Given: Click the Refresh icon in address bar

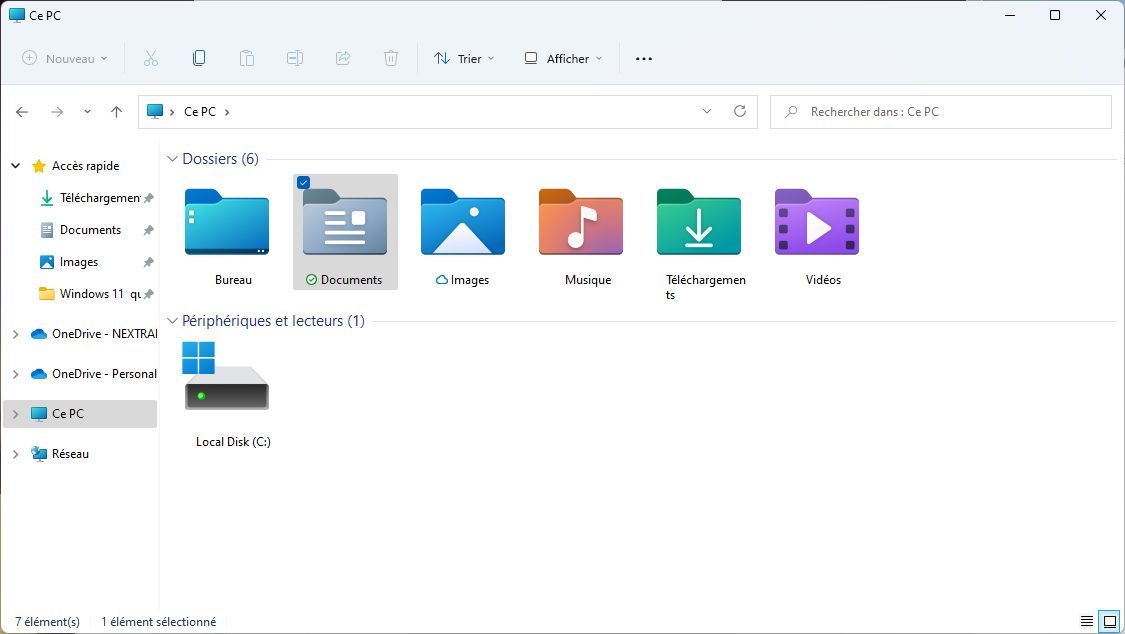Looking at the screenshot, I should (x=740, y=111).
